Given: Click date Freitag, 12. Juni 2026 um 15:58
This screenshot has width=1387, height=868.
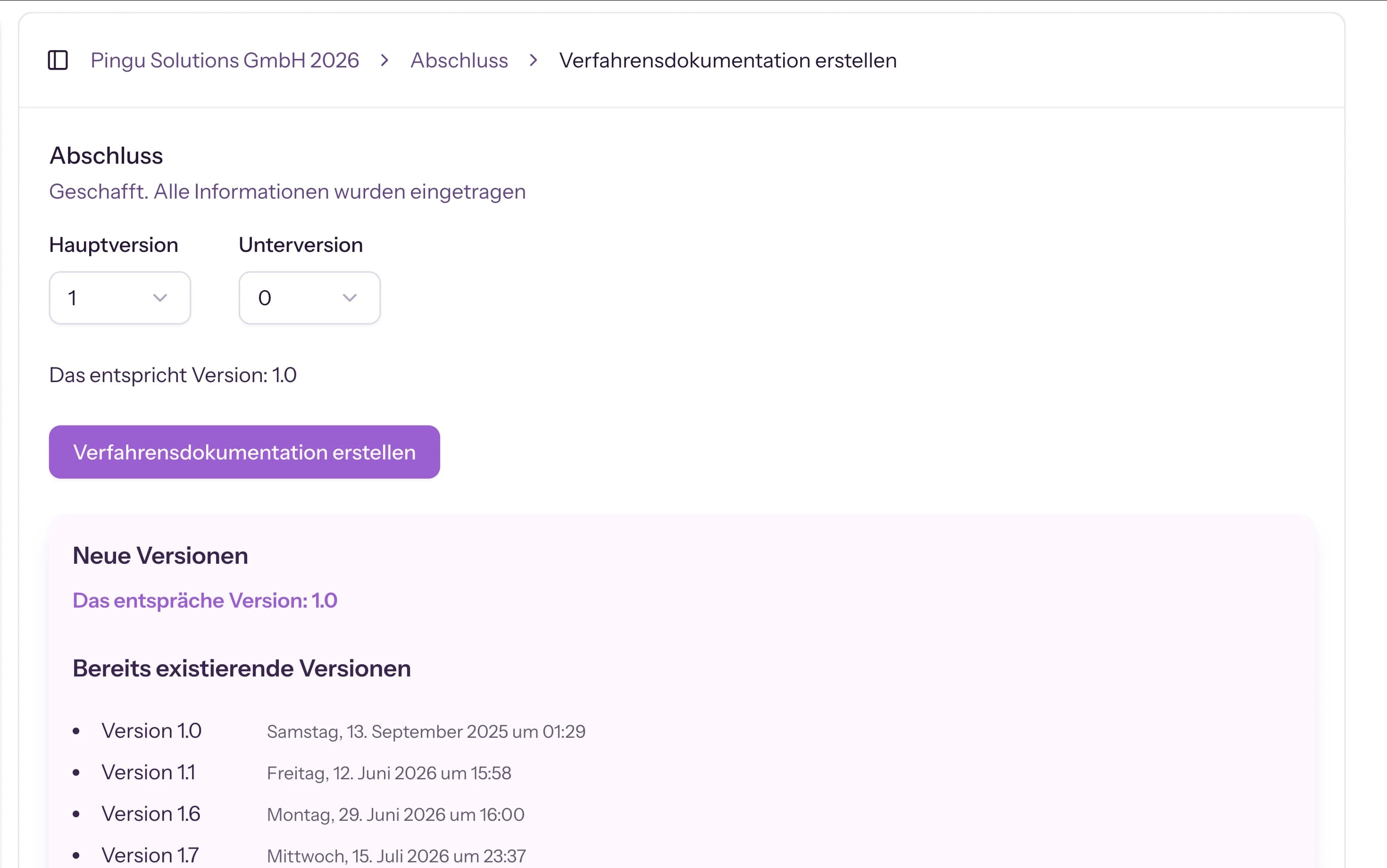Looking at the screenshot, I should [389, 773].
